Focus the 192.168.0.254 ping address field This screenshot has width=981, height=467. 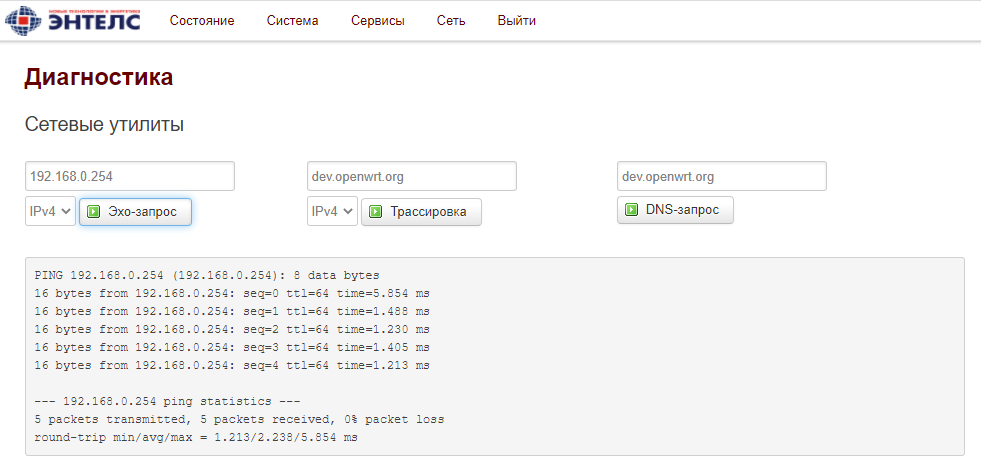[x=130, y=176]
